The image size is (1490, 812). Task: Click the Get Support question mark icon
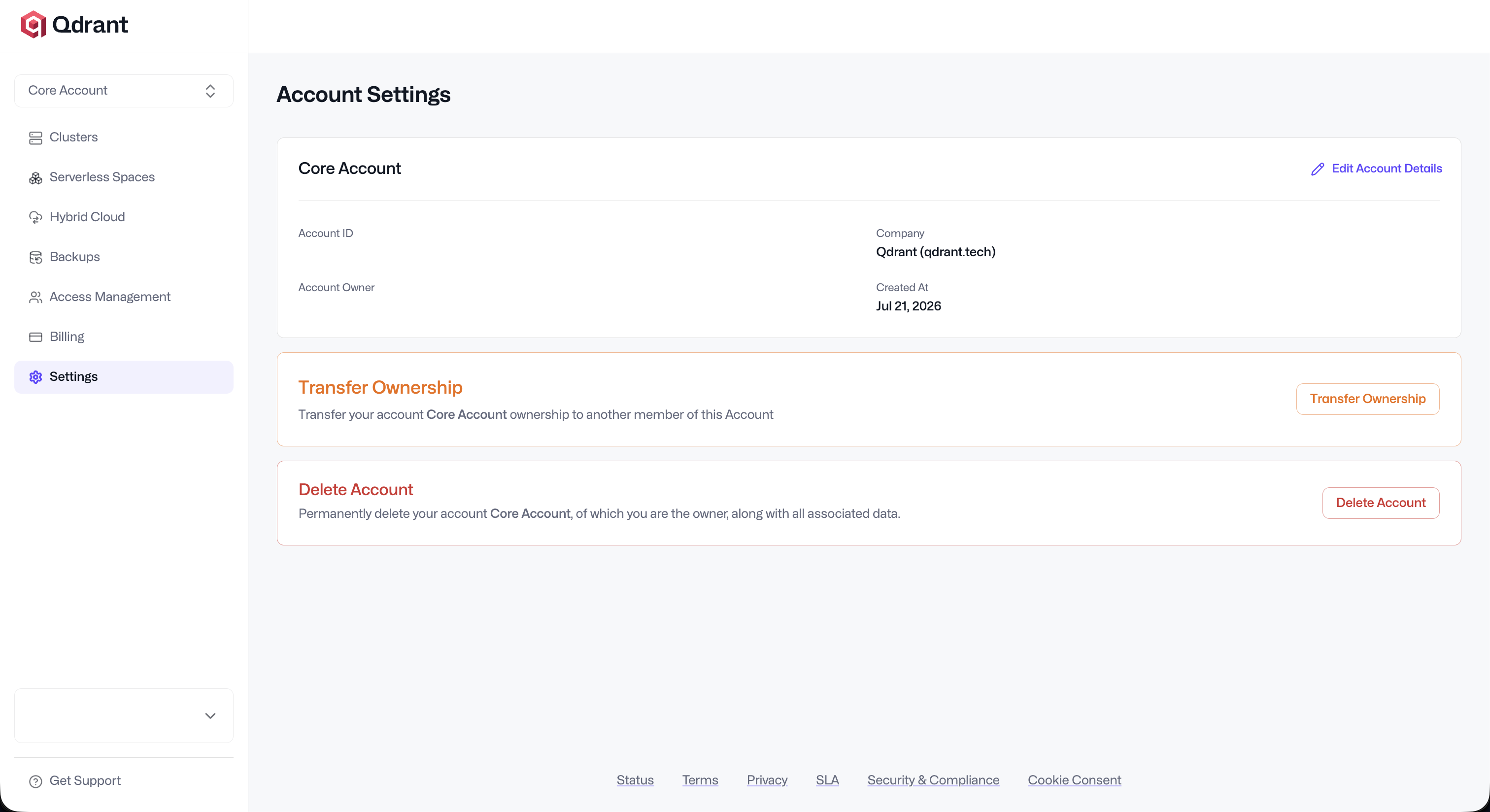click(35, 781)
